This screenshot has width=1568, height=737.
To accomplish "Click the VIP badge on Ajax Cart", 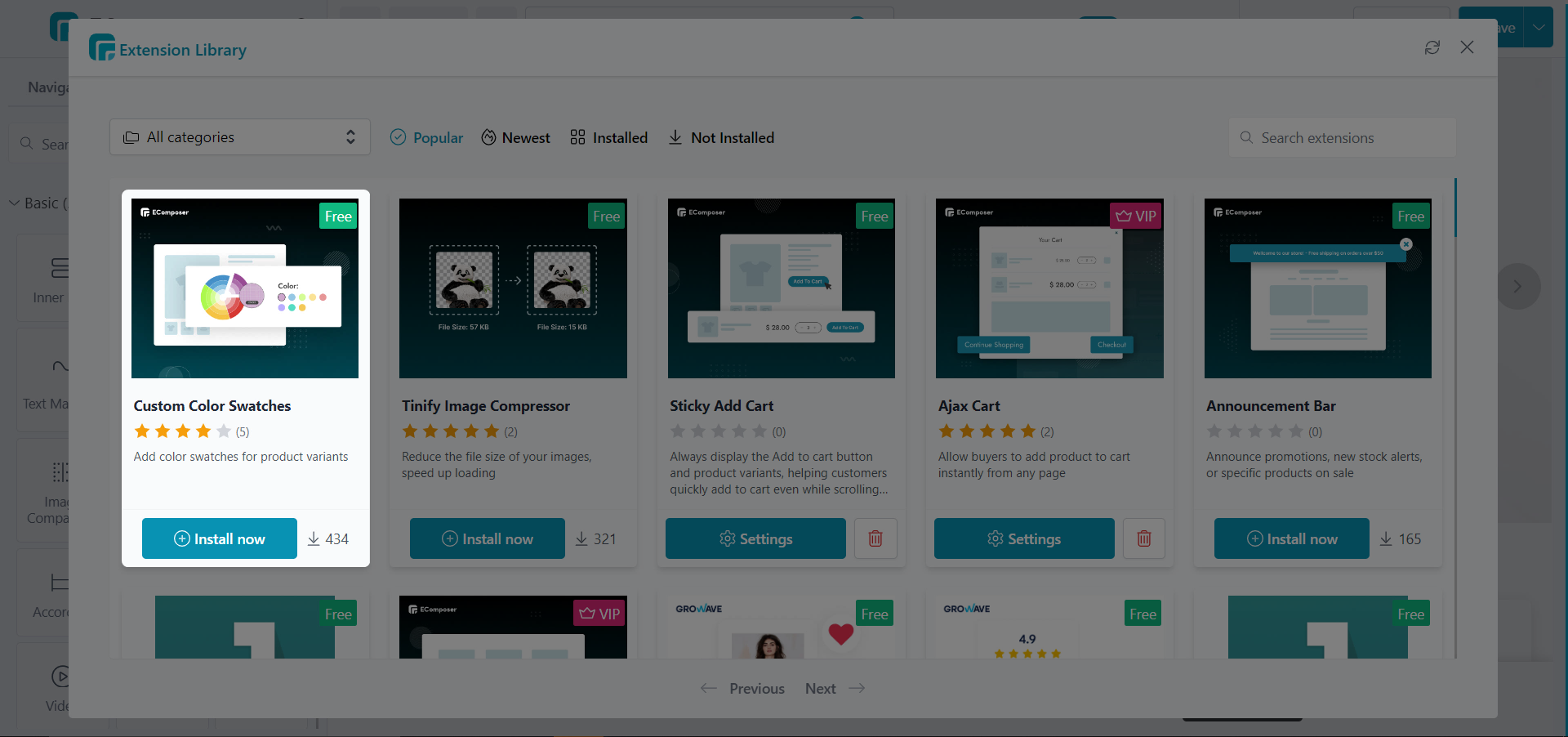I will pyautogui.click(x=1136, y=216).
